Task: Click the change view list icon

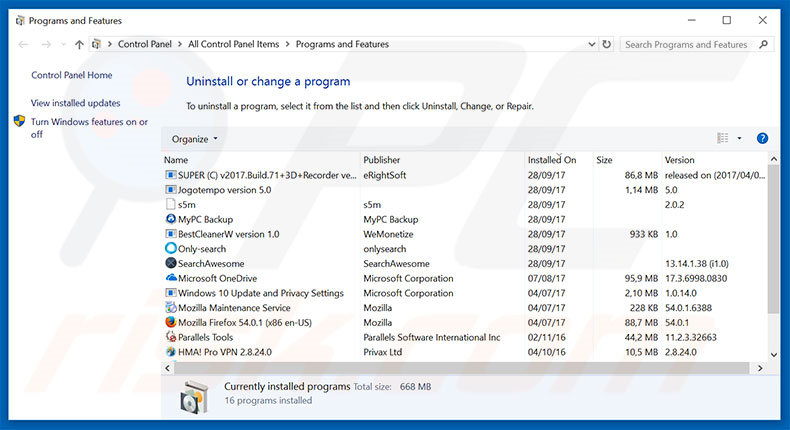Action: pos(722,138)
